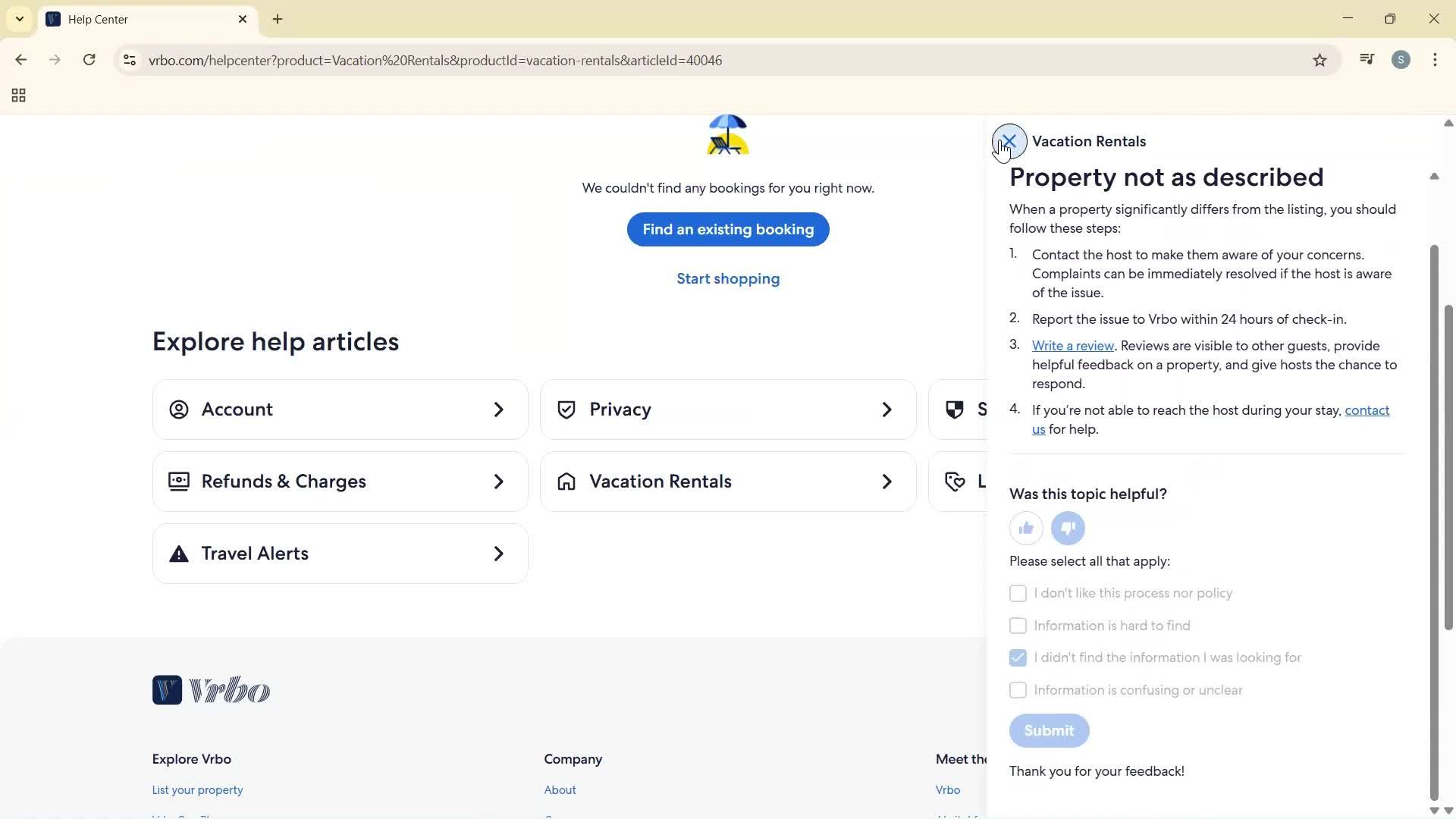Bookmark this page with the star icon
The image size is (1456, 819).
(x=1319, y=60)
